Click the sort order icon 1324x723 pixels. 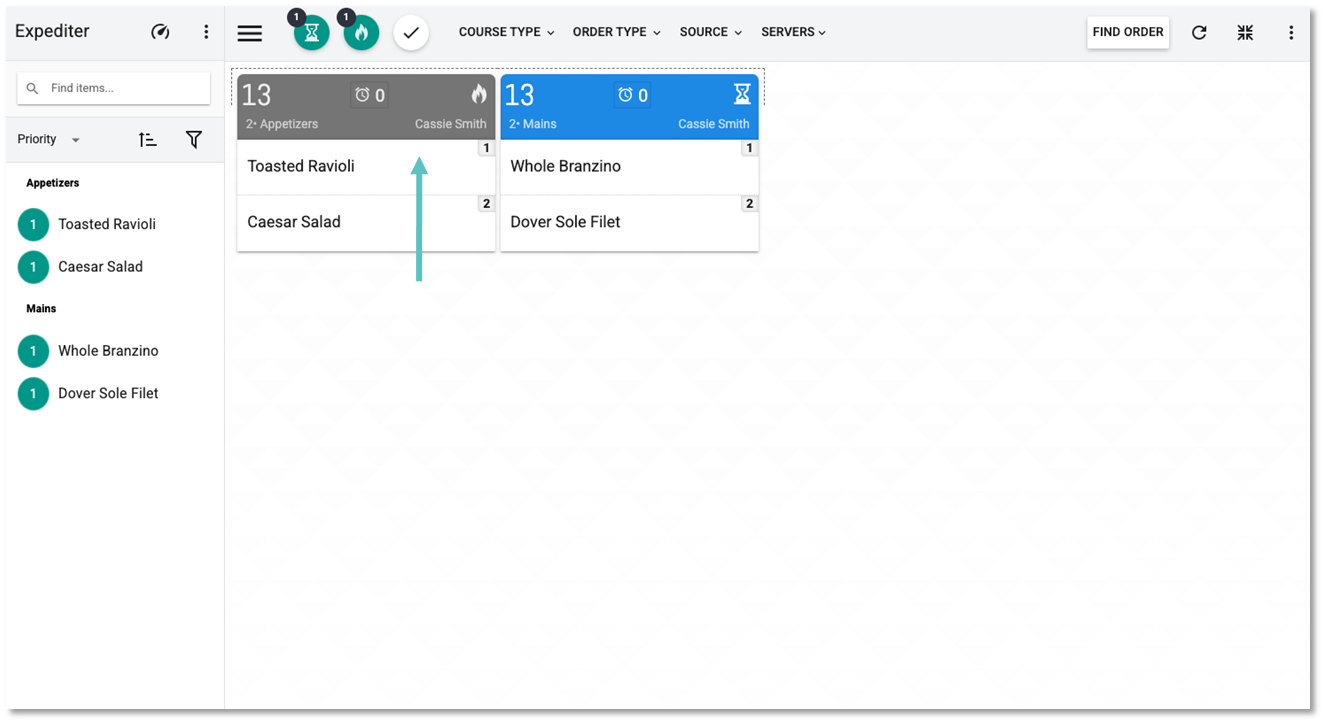pos(148,140)
